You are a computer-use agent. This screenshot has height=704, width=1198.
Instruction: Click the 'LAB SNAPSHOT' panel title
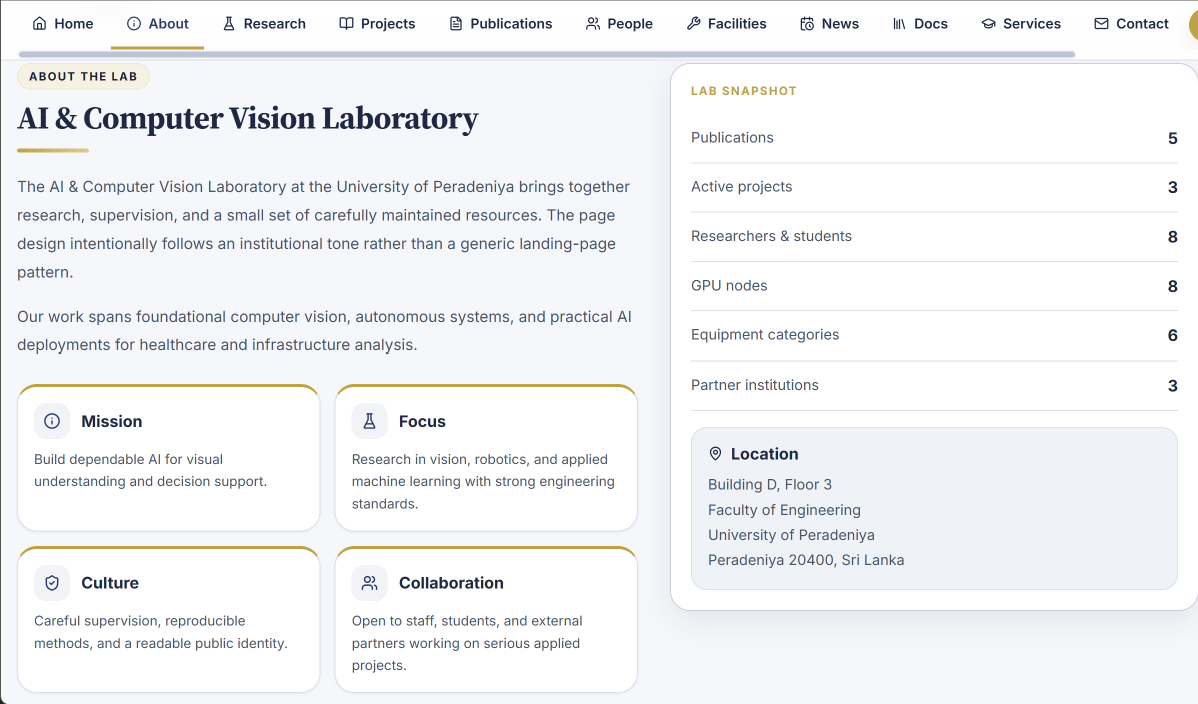[x=743, y=91]
